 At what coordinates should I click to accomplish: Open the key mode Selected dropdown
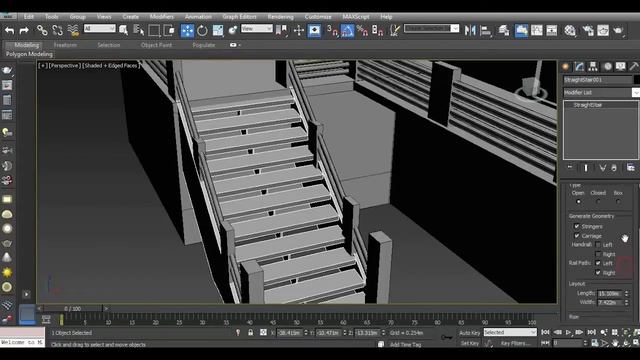pos(510,333)
